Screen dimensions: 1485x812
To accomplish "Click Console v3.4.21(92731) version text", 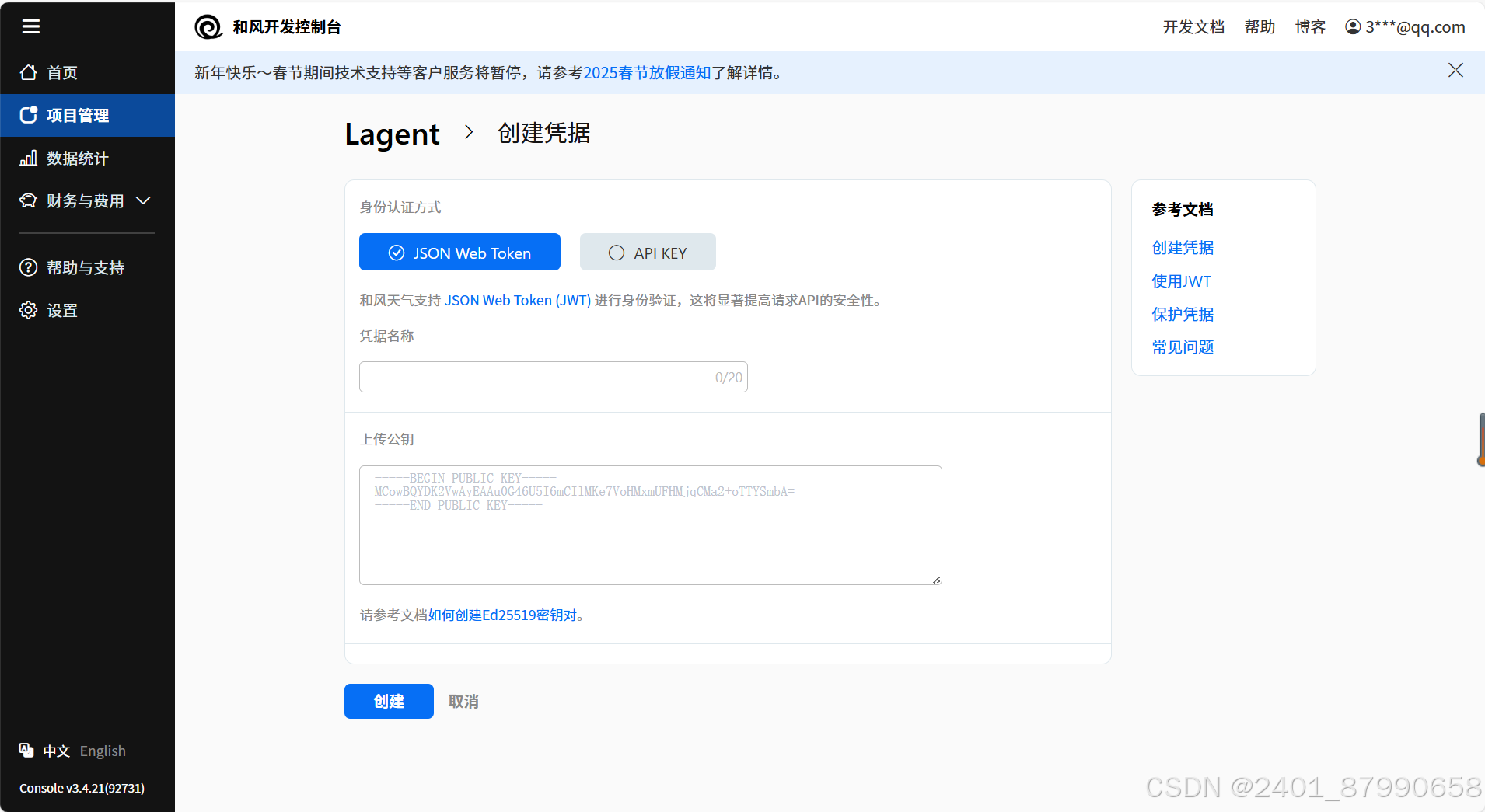I will pos(82,788).
